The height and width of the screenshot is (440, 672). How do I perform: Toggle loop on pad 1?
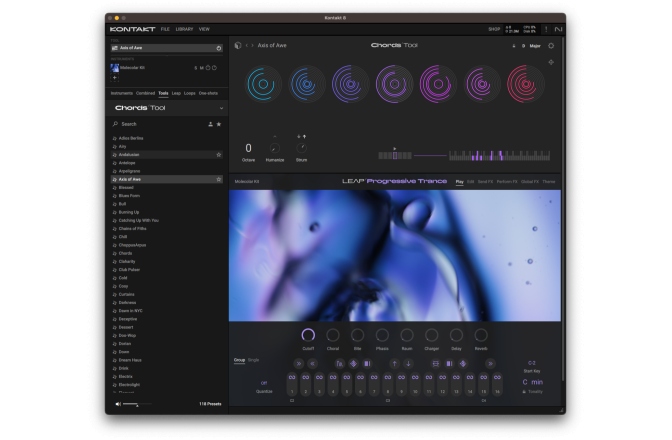[x=292, y=377]
